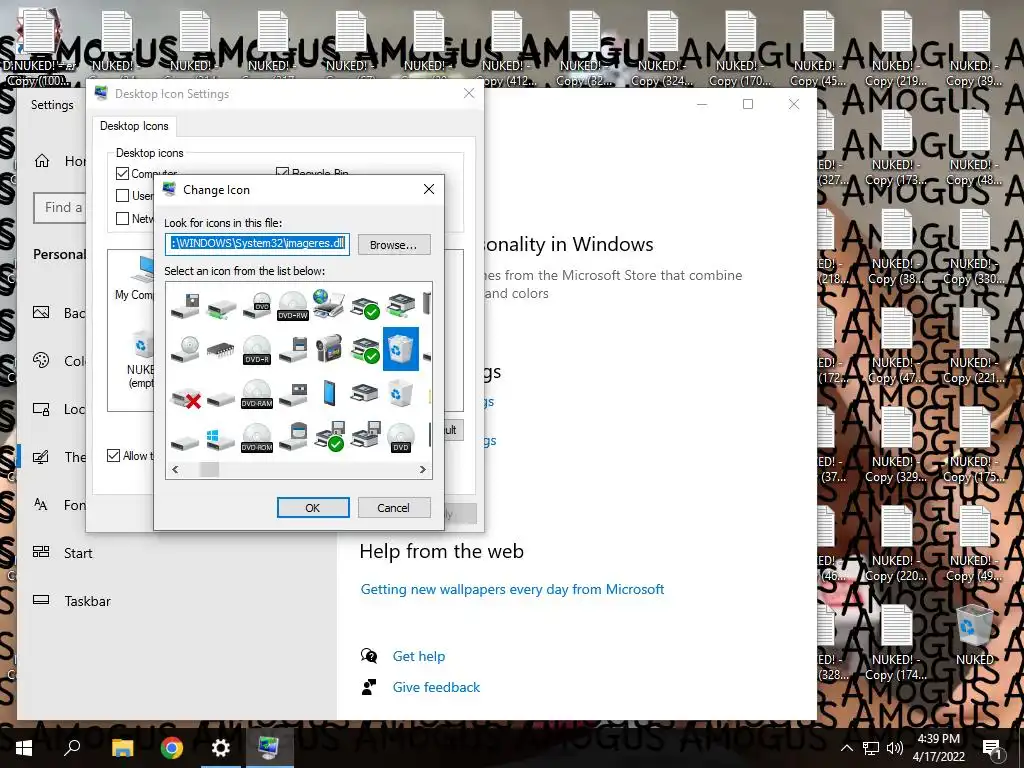Select the Windows logo drive icon
This screenshot has height=768, width=1024.
click(220, 440)
